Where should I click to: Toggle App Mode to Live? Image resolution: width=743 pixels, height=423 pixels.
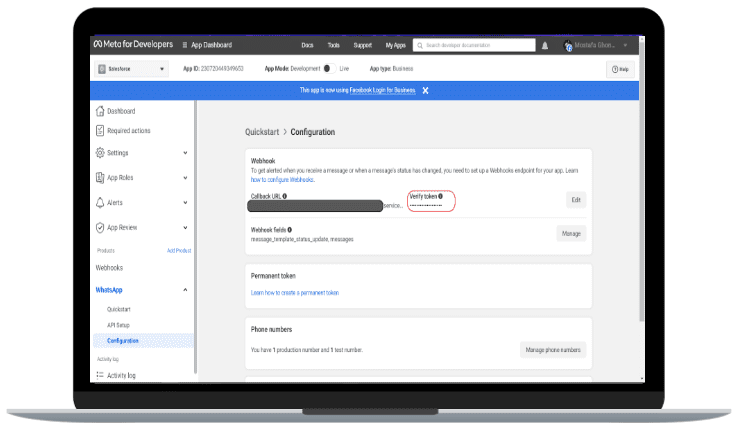pyautogui.click(x=329, y=69)
